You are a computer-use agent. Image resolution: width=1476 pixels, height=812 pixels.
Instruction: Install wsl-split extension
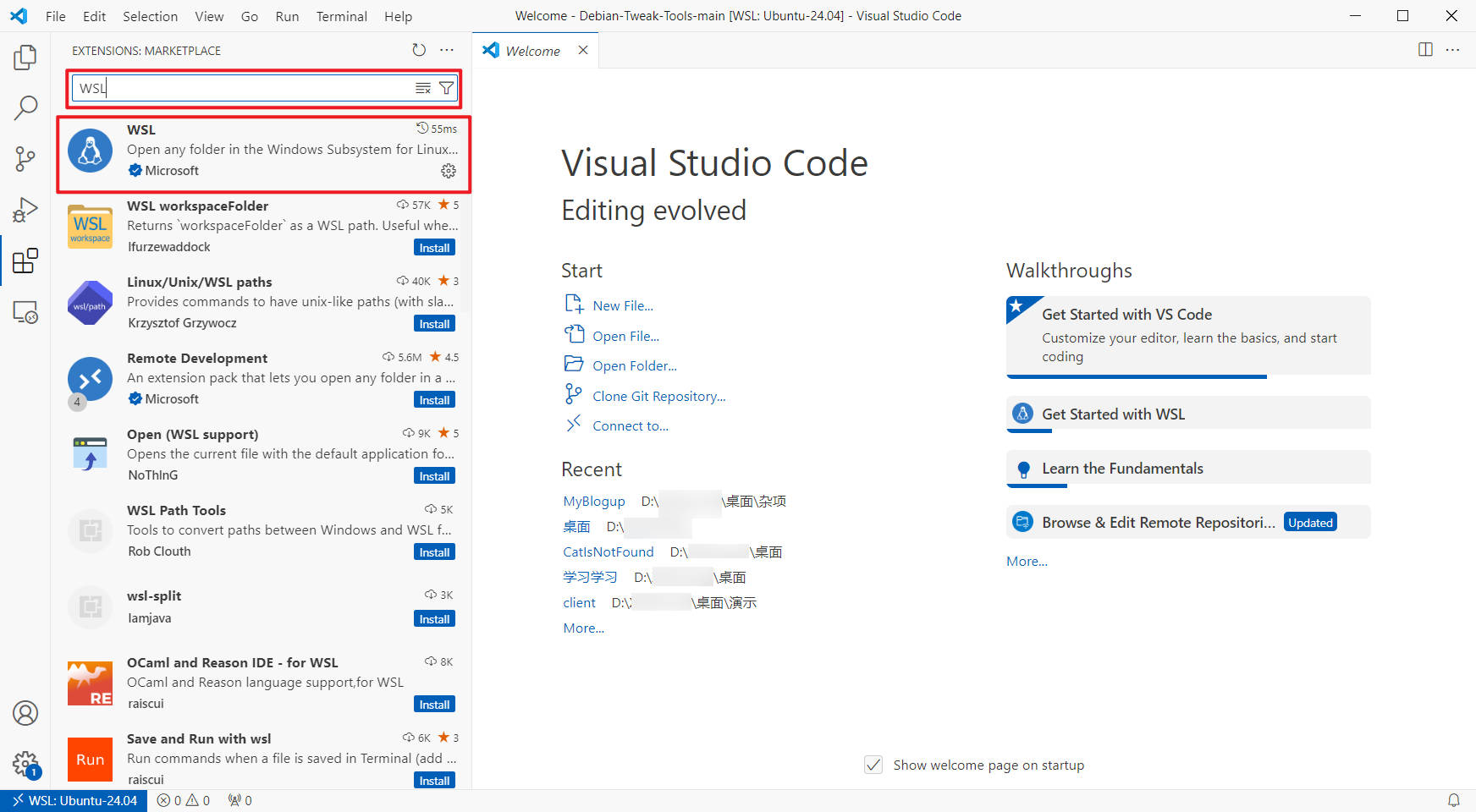coord(434,619)
